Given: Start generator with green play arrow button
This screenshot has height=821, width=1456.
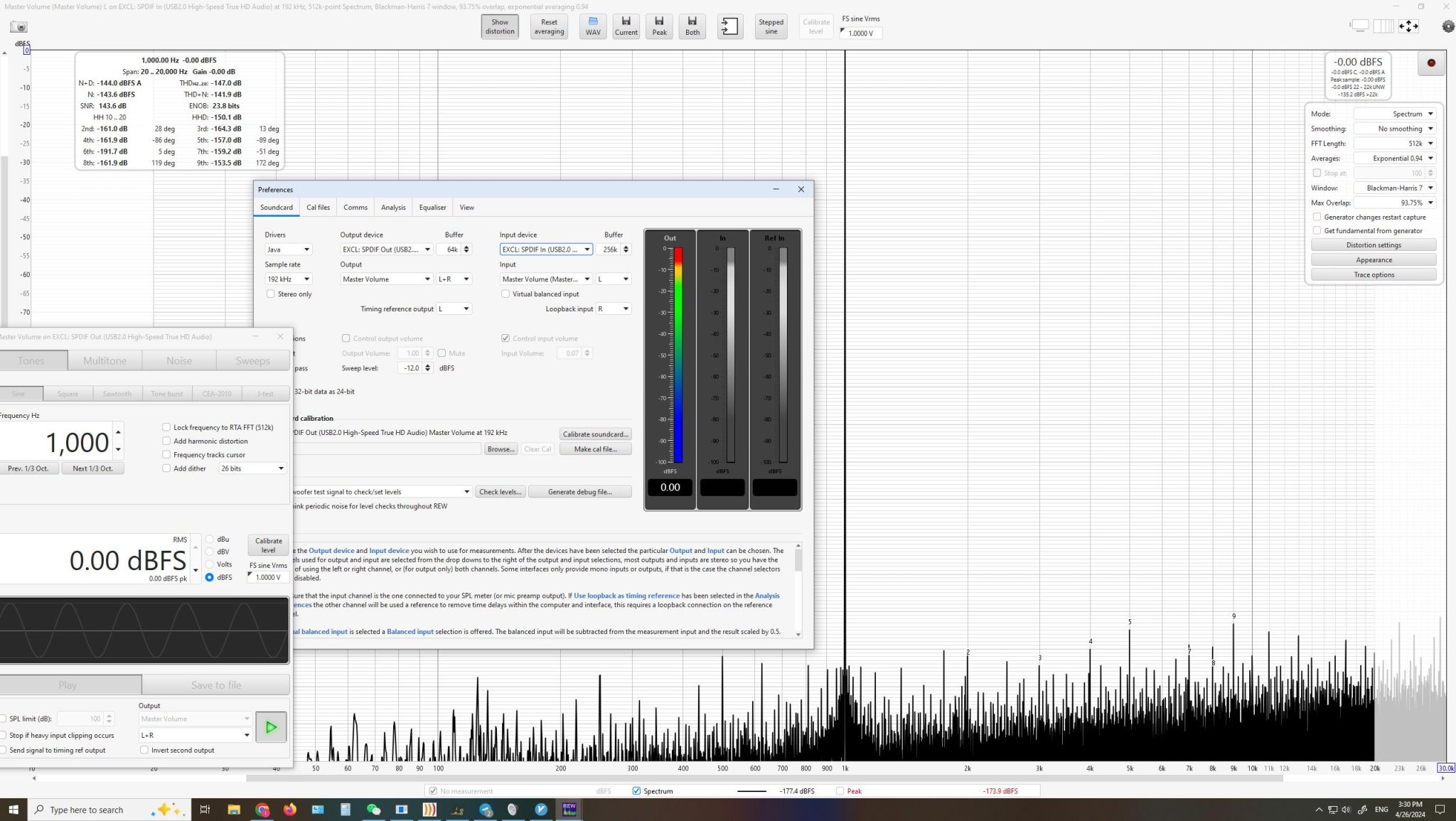Looking at the screenshot, I should 271,726.
